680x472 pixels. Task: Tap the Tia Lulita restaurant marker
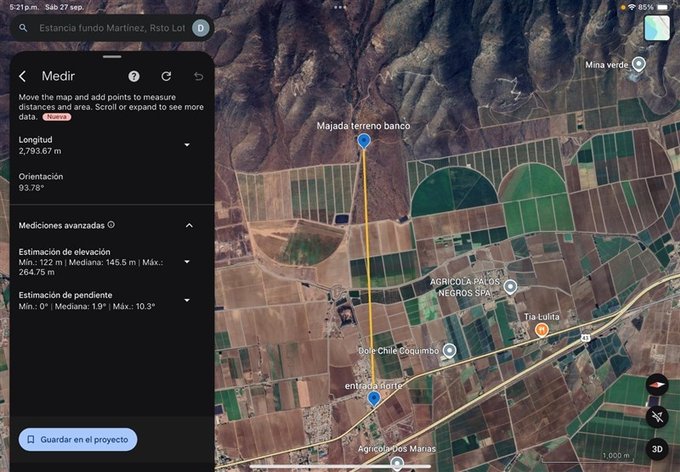[x=542, y=329]
